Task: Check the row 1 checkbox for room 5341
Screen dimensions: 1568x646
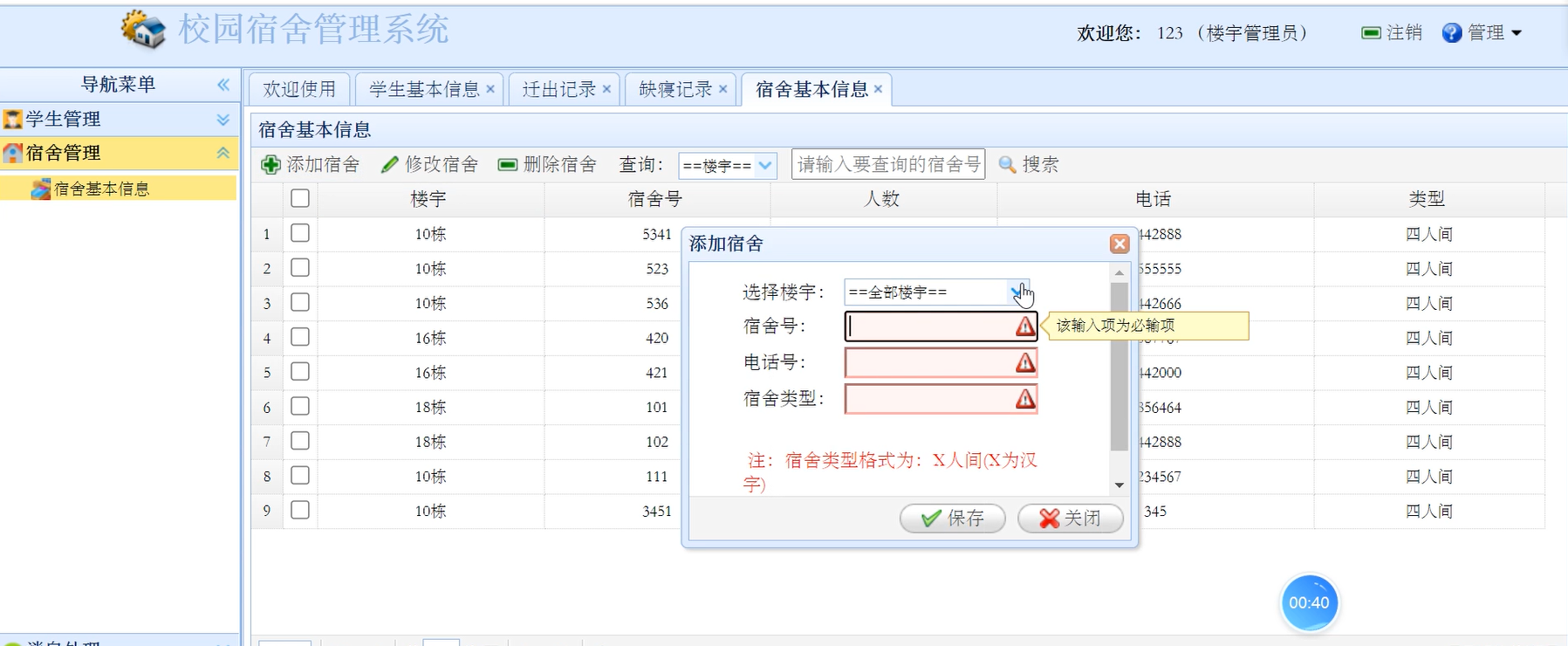Action: coord(300,233)
